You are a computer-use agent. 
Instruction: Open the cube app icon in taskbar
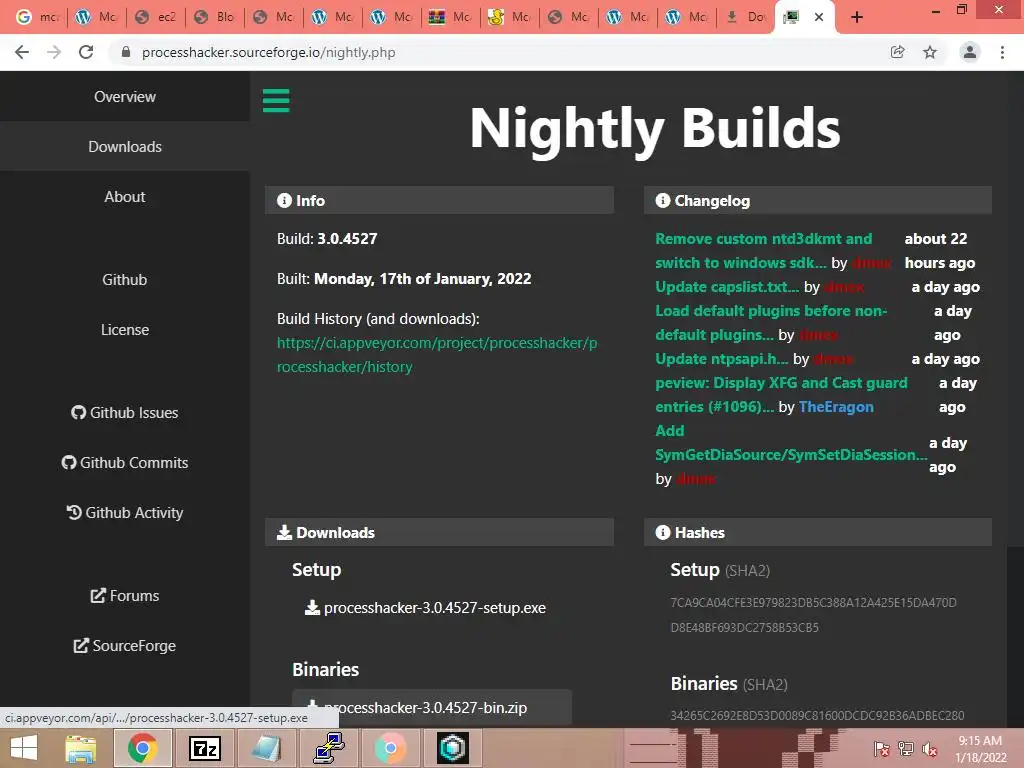[452, 748]
